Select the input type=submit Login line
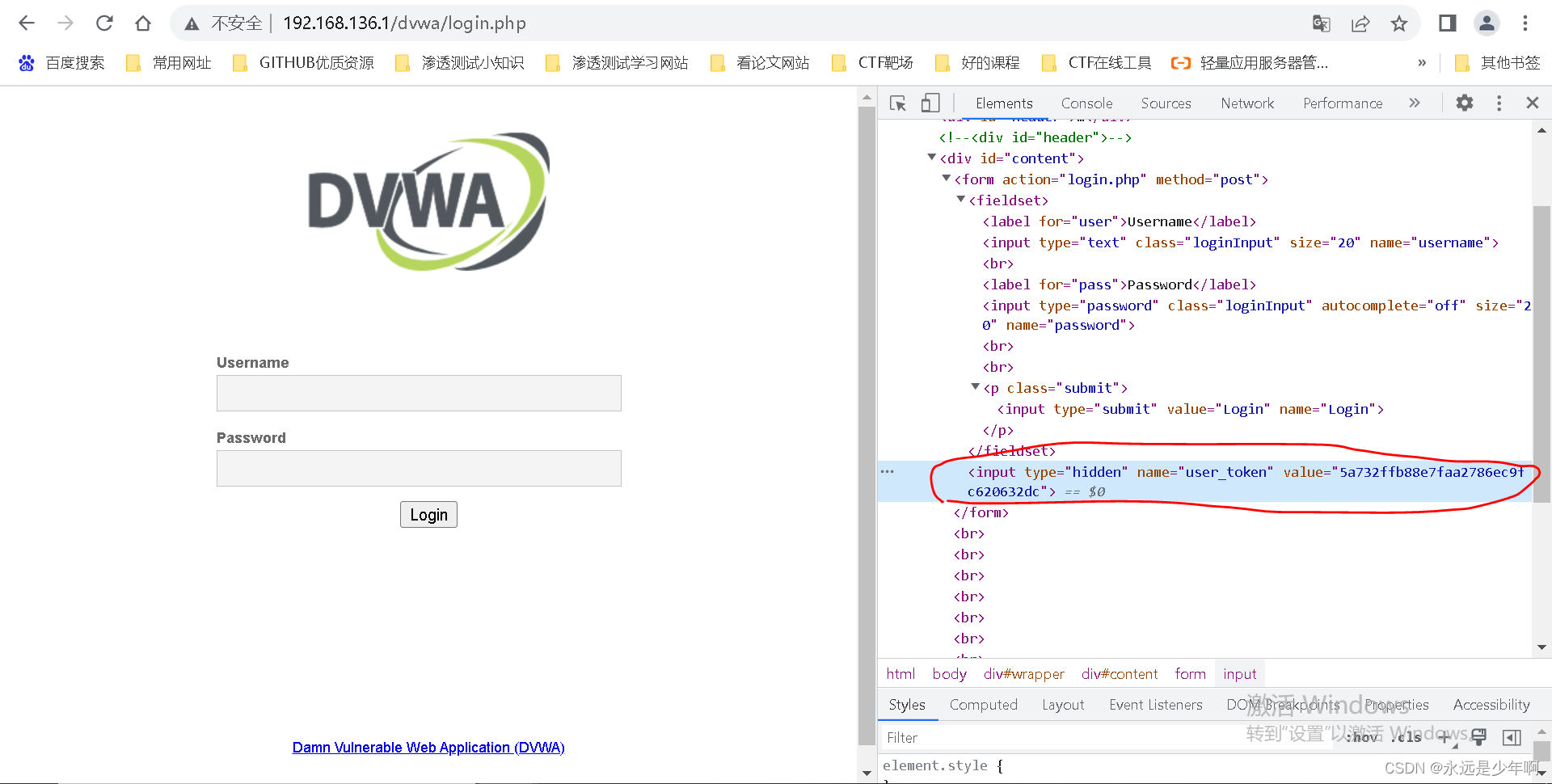Screen dimensions: 1552x784 coord(1190,409)
